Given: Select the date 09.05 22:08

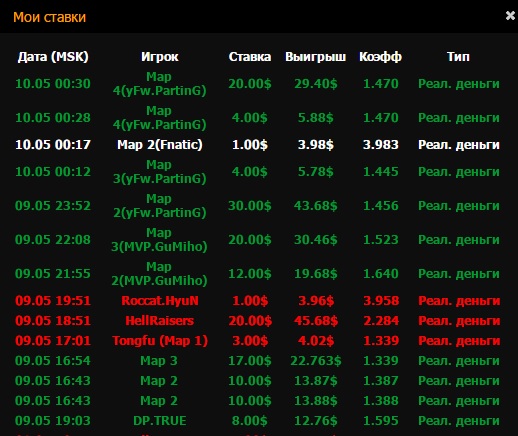Looking at the screenshot, I should coord(53,240).
